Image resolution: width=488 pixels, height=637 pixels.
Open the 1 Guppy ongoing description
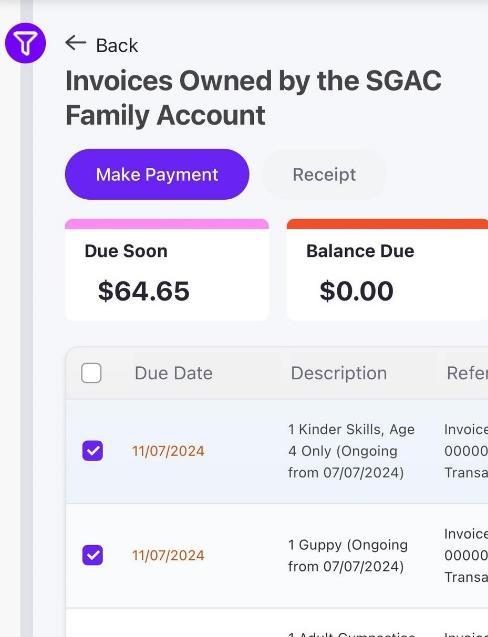coord(348,555)
